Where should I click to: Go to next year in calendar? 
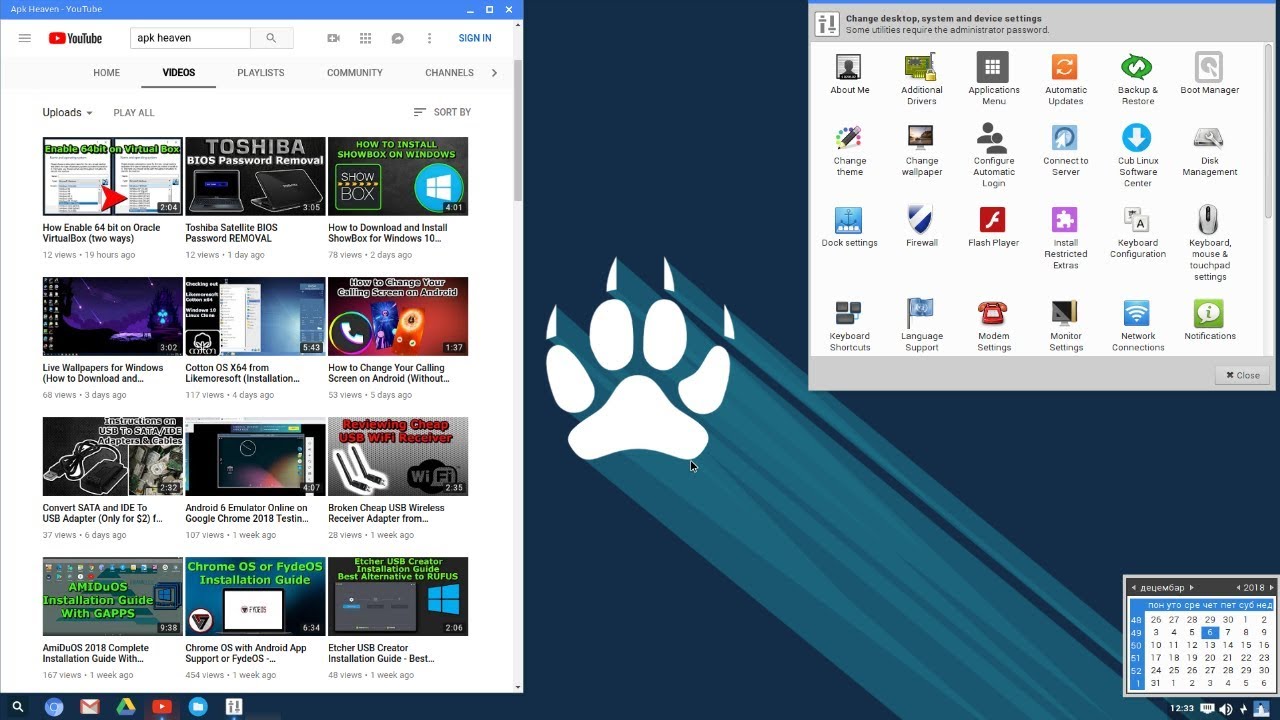point(1271,587)
